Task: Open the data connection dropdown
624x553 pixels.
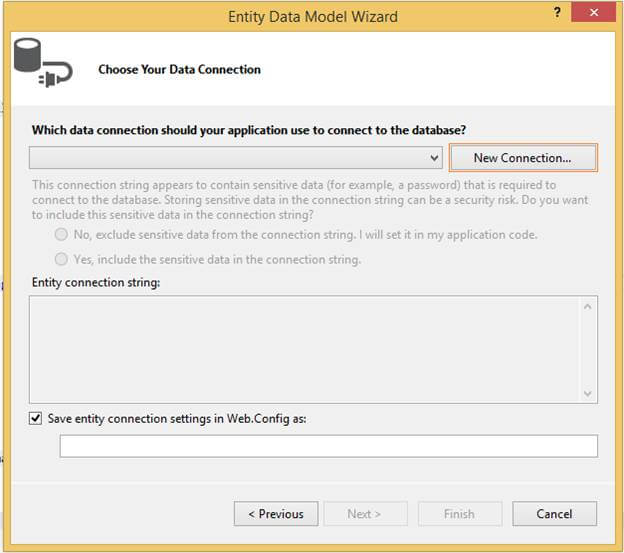Action: (x=434, y=158)
